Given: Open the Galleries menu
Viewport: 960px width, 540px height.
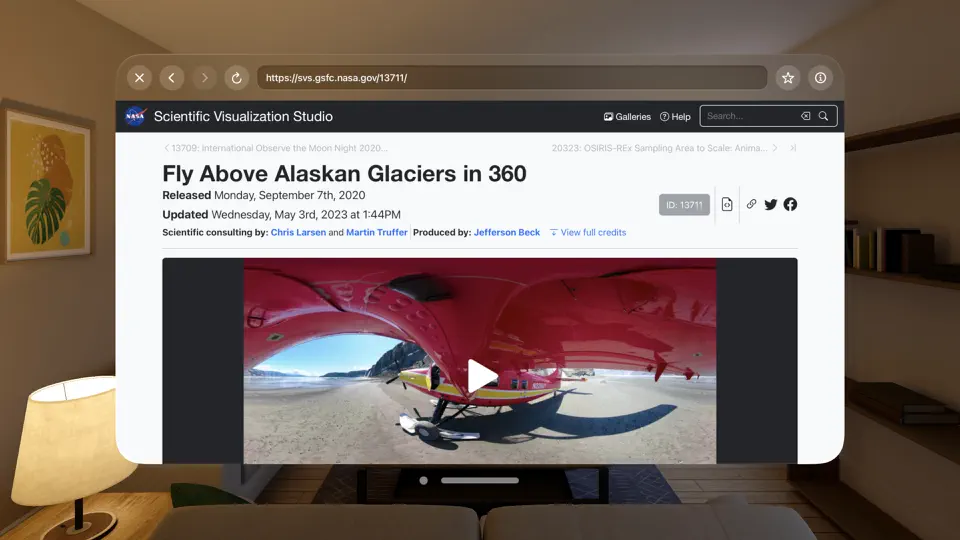Looking at the screenshot, I should 627,116.
